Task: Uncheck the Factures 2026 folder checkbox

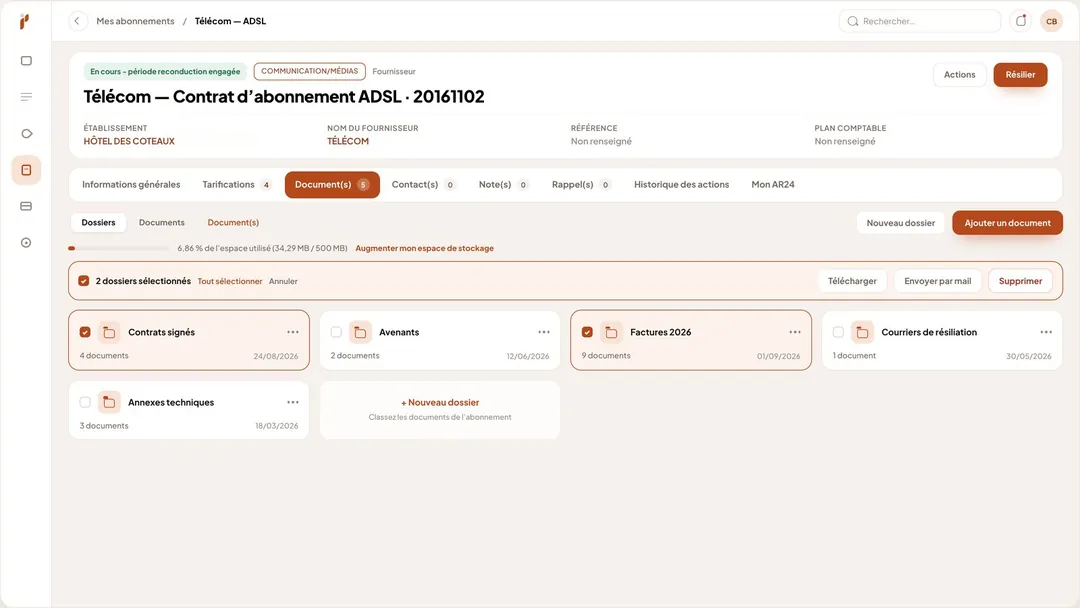Action: click(x=587, y=332)
